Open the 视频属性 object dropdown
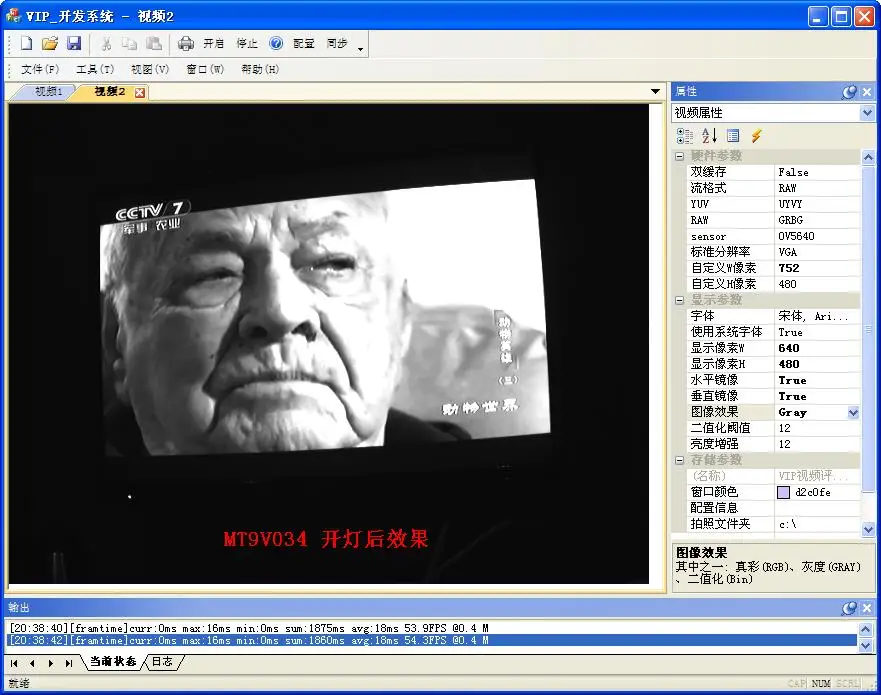 tap(867, 113)
